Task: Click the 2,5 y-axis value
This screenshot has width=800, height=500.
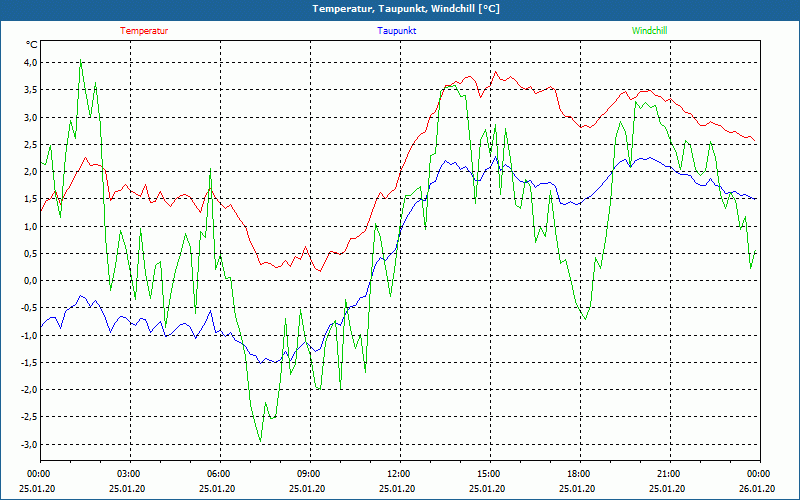Action: 31,144
